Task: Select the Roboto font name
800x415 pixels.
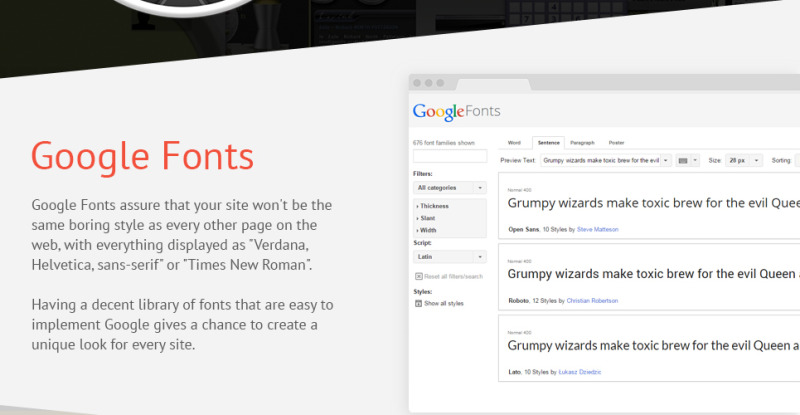Action: 518,301
